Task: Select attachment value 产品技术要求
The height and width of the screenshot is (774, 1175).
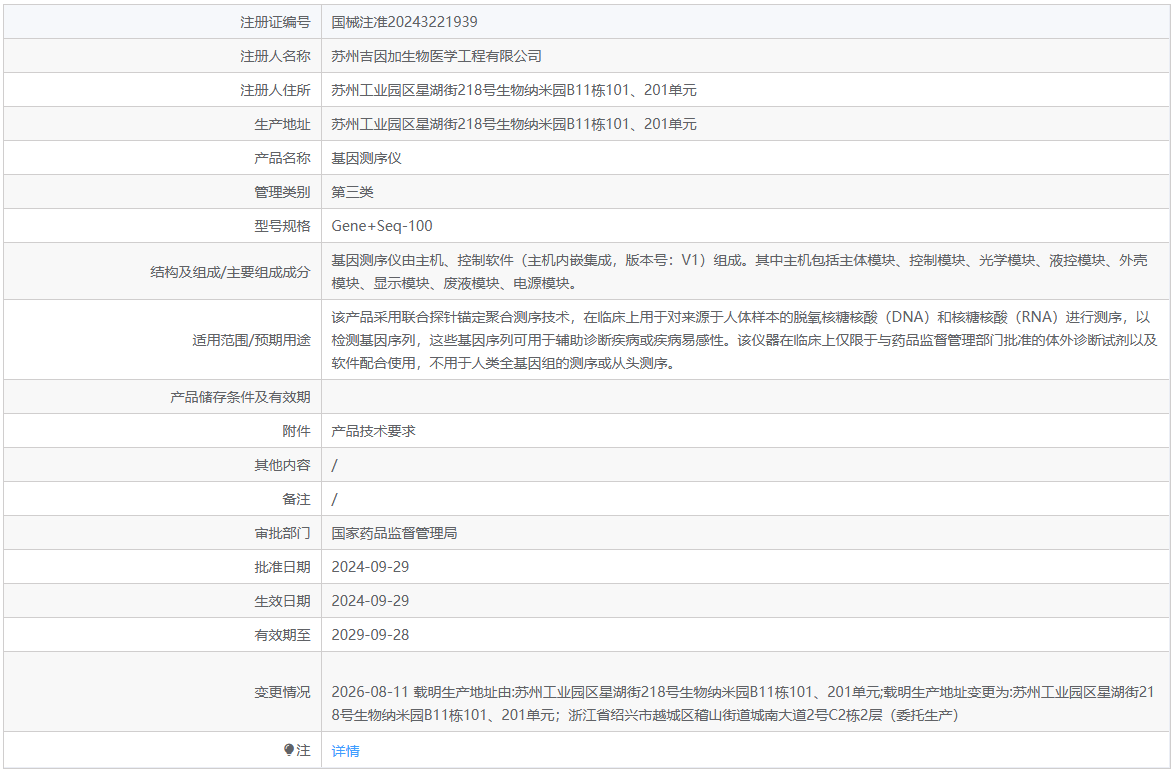Action: (373, 431)
